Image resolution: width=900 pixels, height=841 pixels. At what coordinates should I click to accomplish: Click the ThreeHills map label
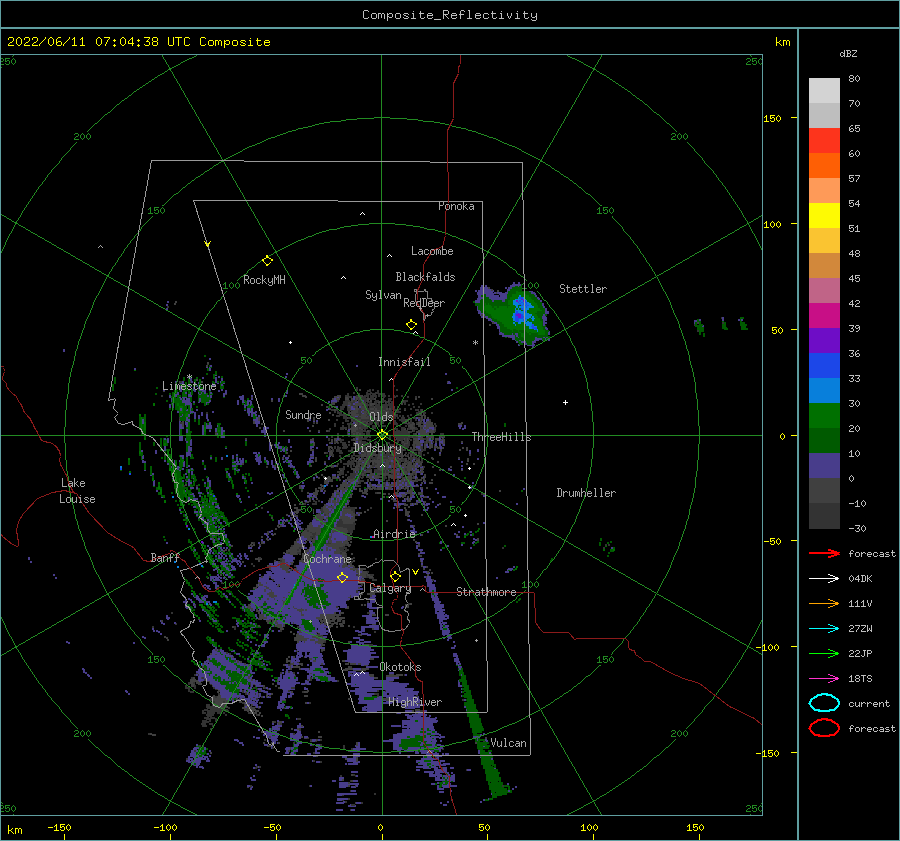point(502,437)
